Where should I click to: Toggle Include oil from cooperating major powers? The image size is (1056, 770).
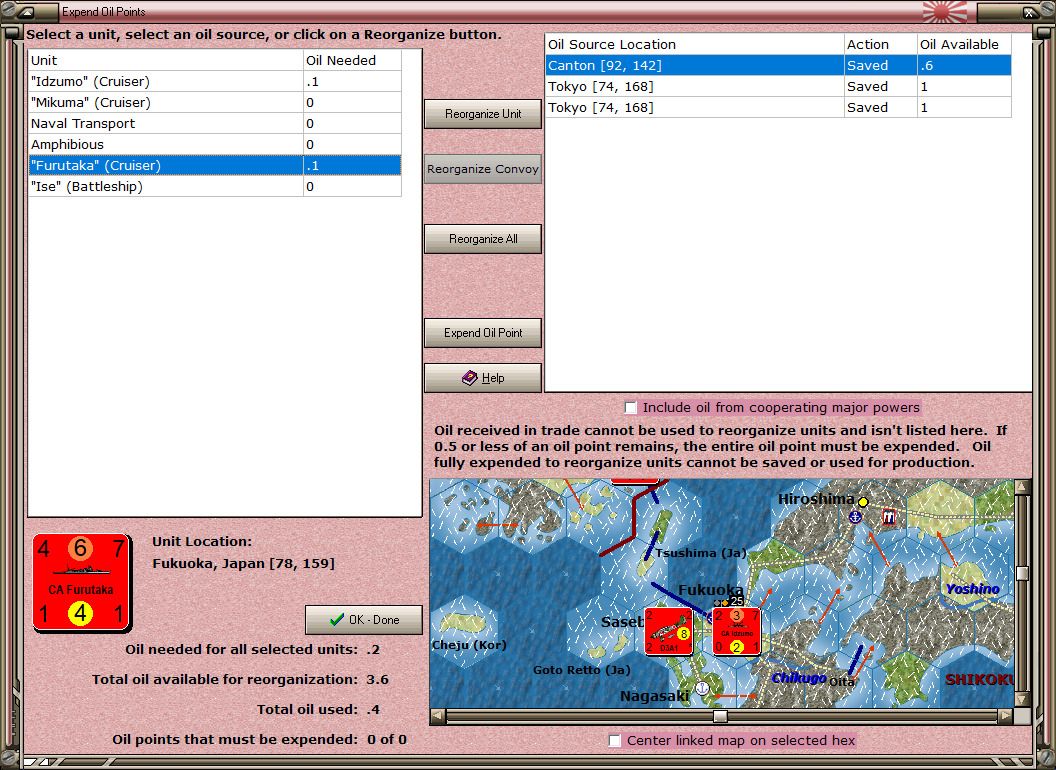630,408
